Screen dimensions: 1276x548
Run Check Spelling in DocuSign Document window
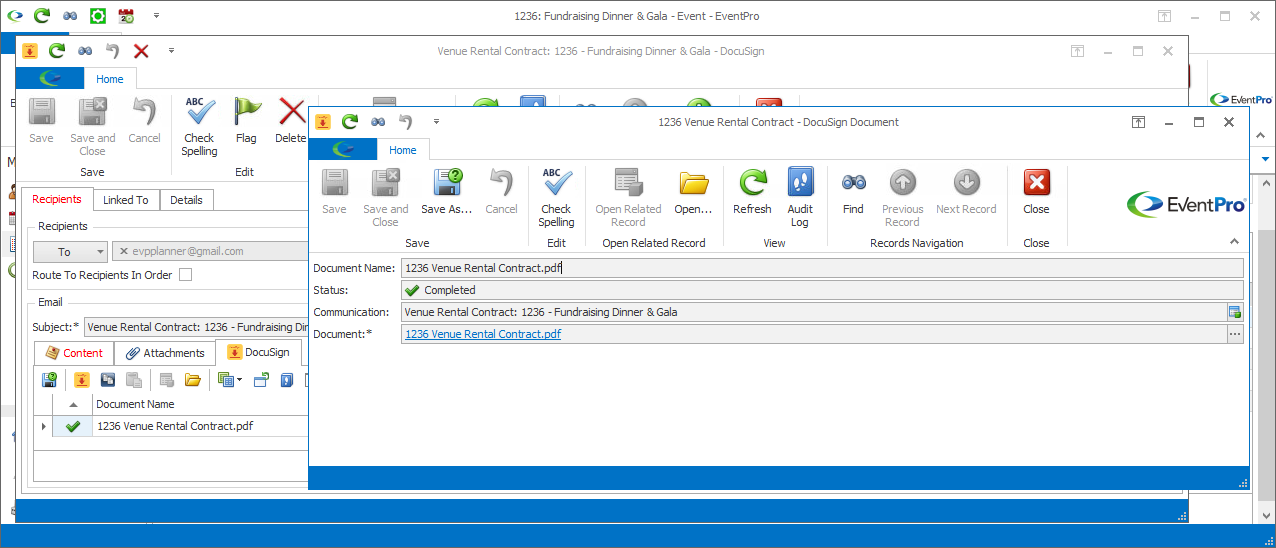point(556,197)
